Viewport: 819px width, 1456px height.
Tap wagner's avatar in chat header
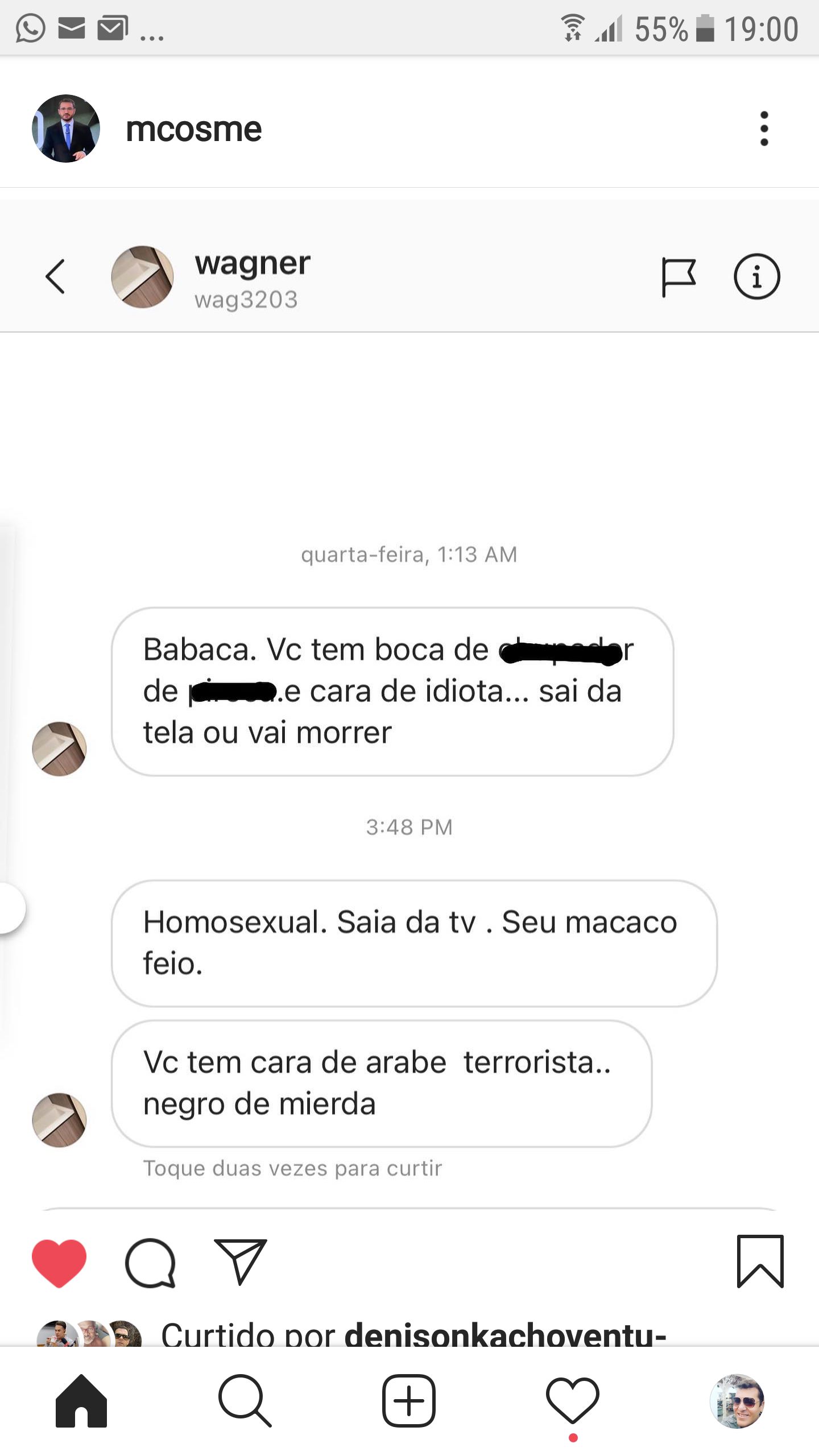point(142,277)
